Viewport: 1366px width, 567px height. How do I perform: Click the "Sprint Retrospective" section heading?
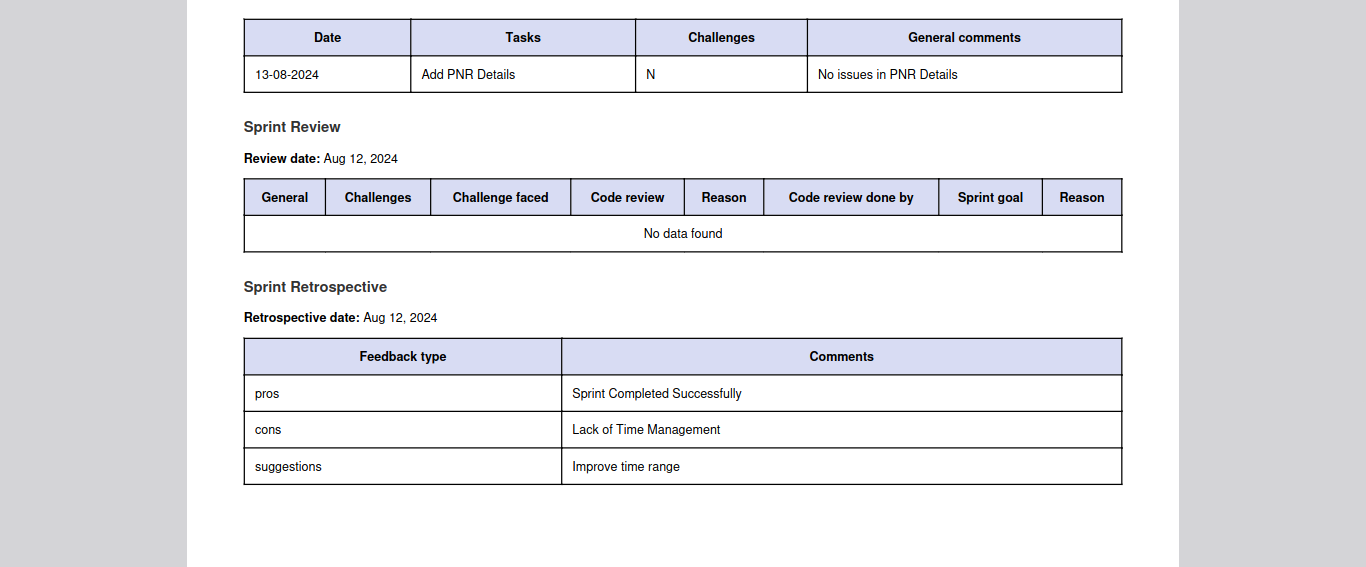[x=315, y=287]
